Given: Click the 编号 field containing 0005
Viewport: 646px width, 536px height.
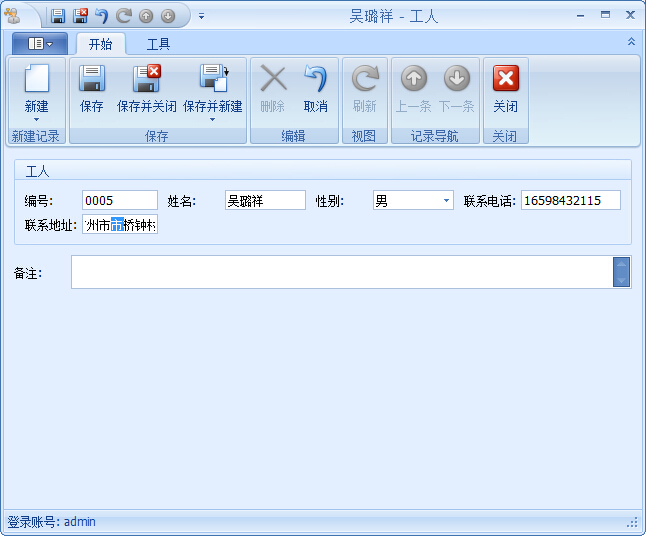Looking at the screenshot, I should pyautogui.click(x=119, y=201).
